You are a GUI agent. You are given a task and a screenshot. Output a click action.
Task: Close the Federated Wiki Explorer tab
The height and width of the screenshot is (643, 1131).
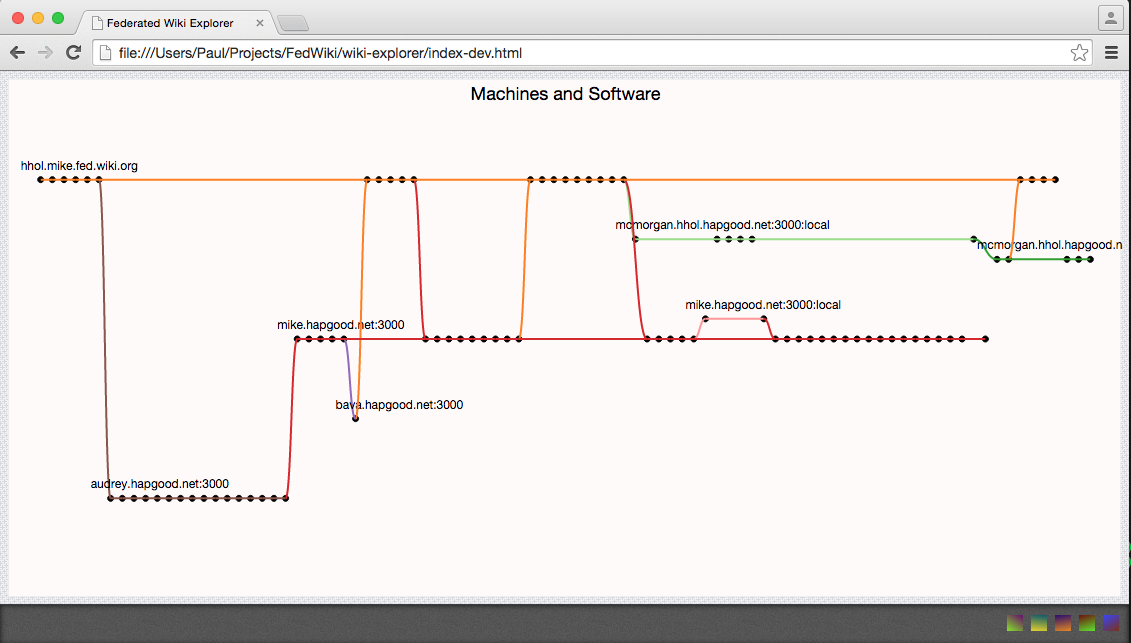(x=260, y=23)
